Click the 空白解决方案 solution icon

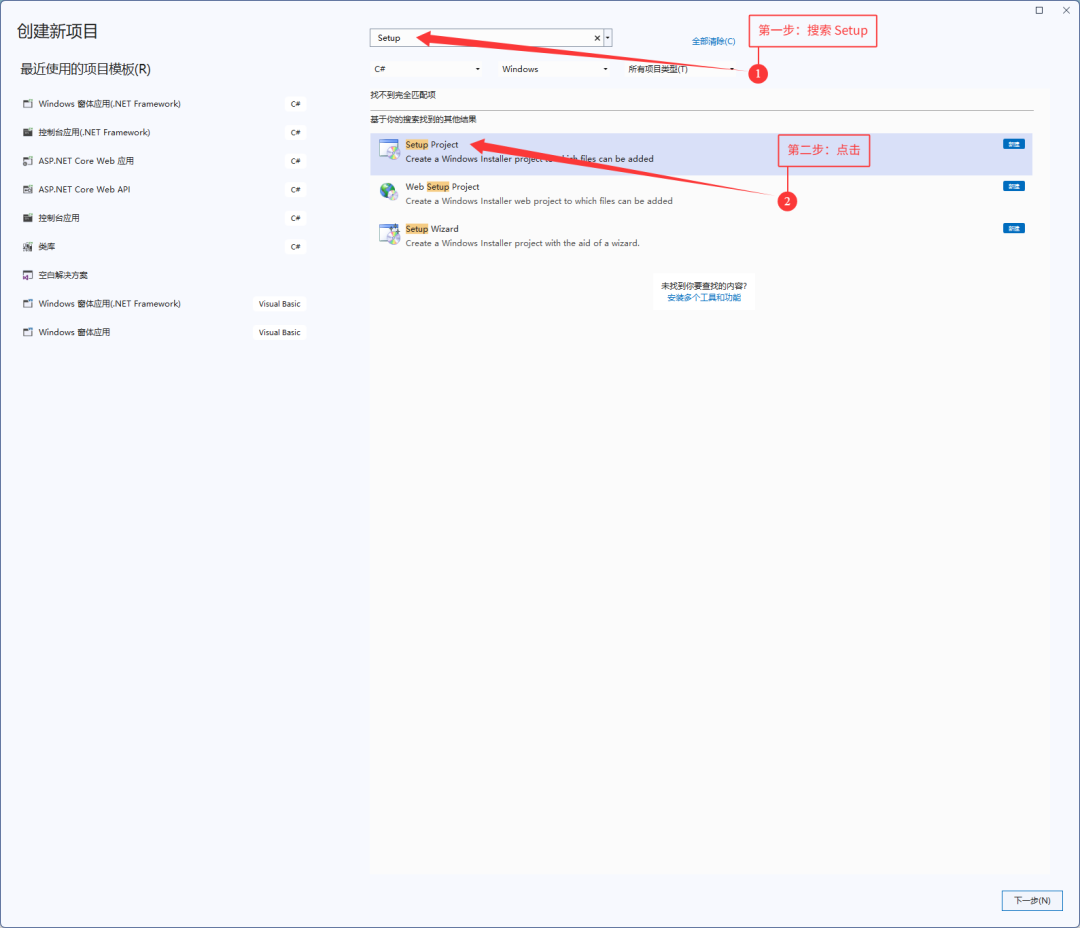click(x=28, y=275)
